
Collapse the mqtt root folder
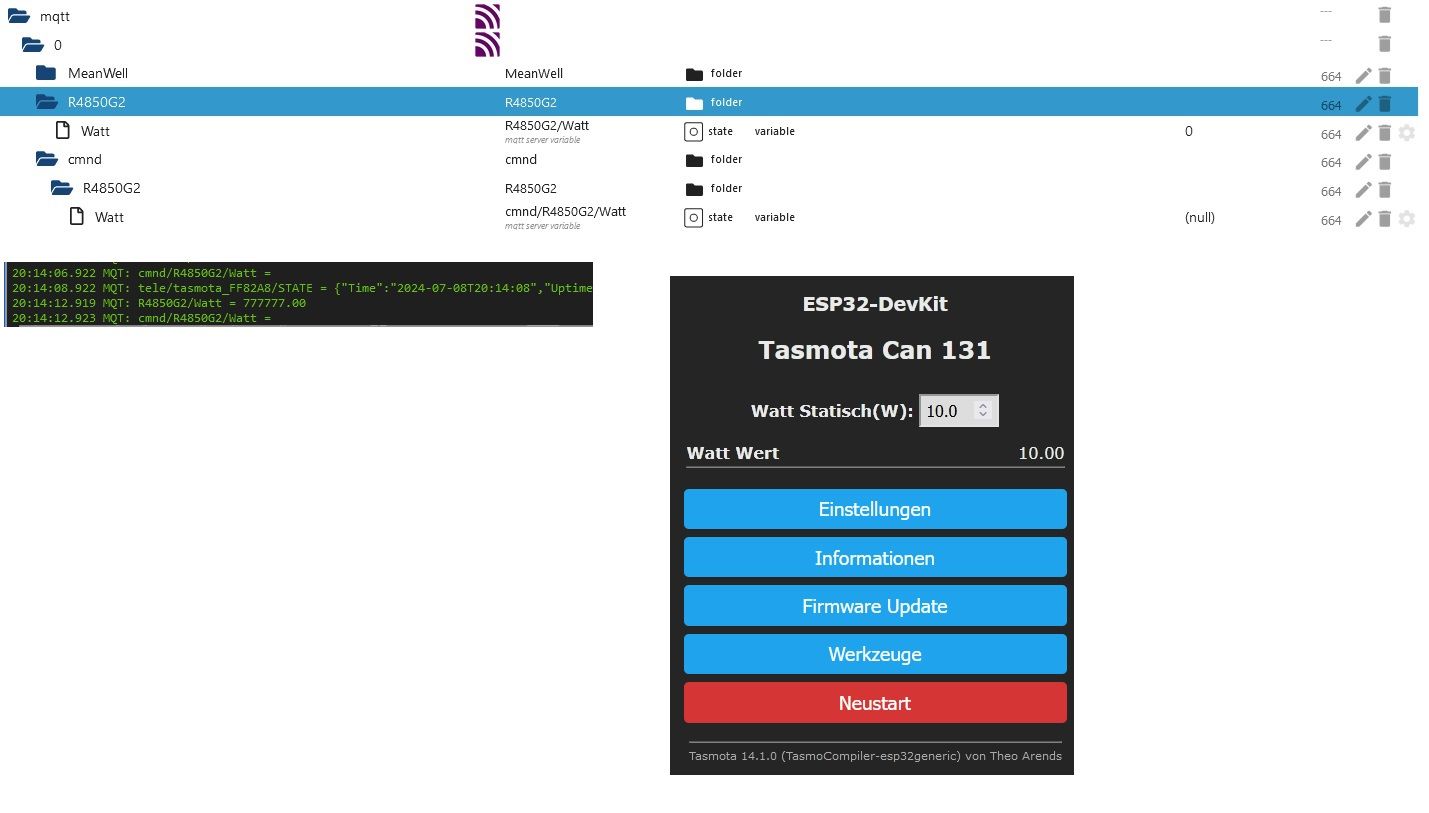[18, 16]
